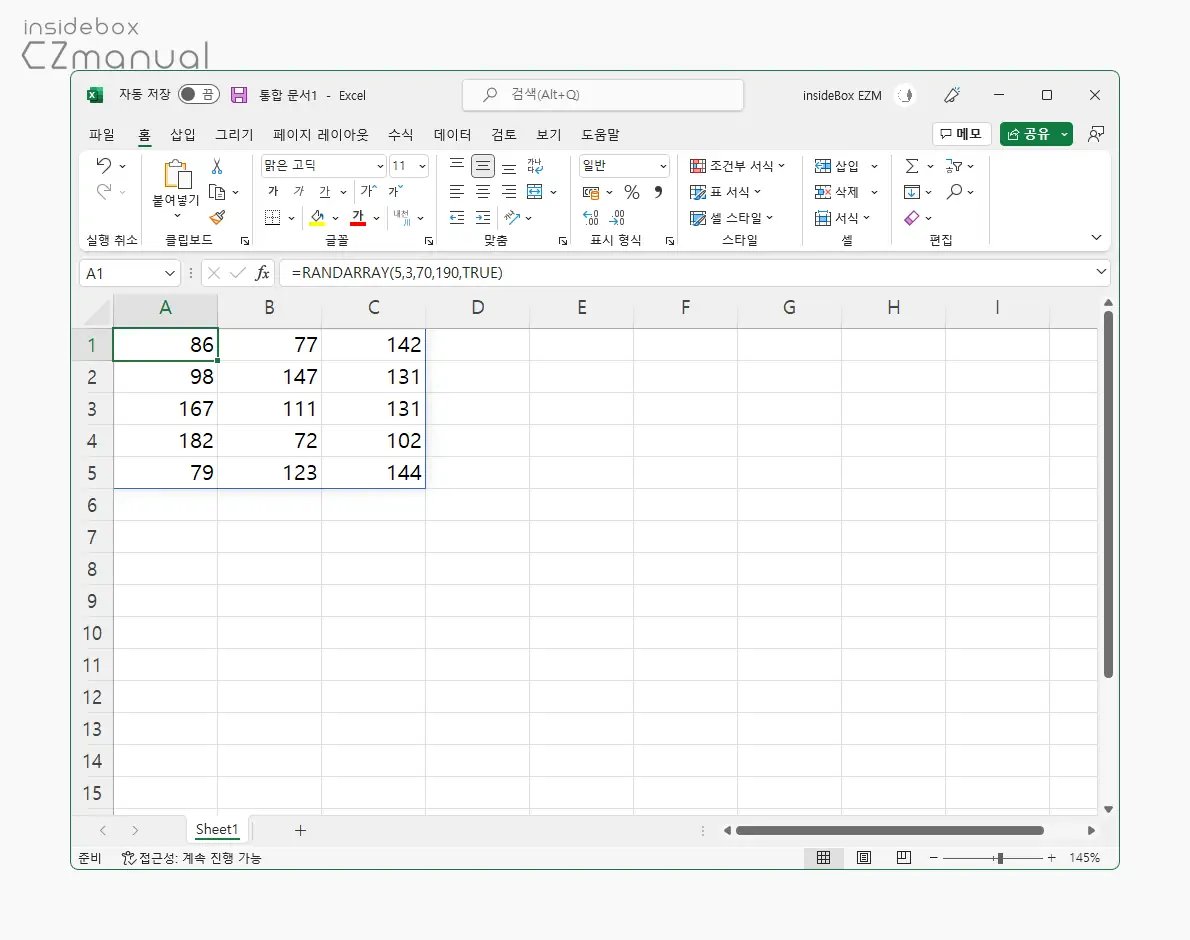Image resolution: width=1190 pixels, height=940 pixels.
Task: Open the number format dropdown
Action: pos(663,166)
